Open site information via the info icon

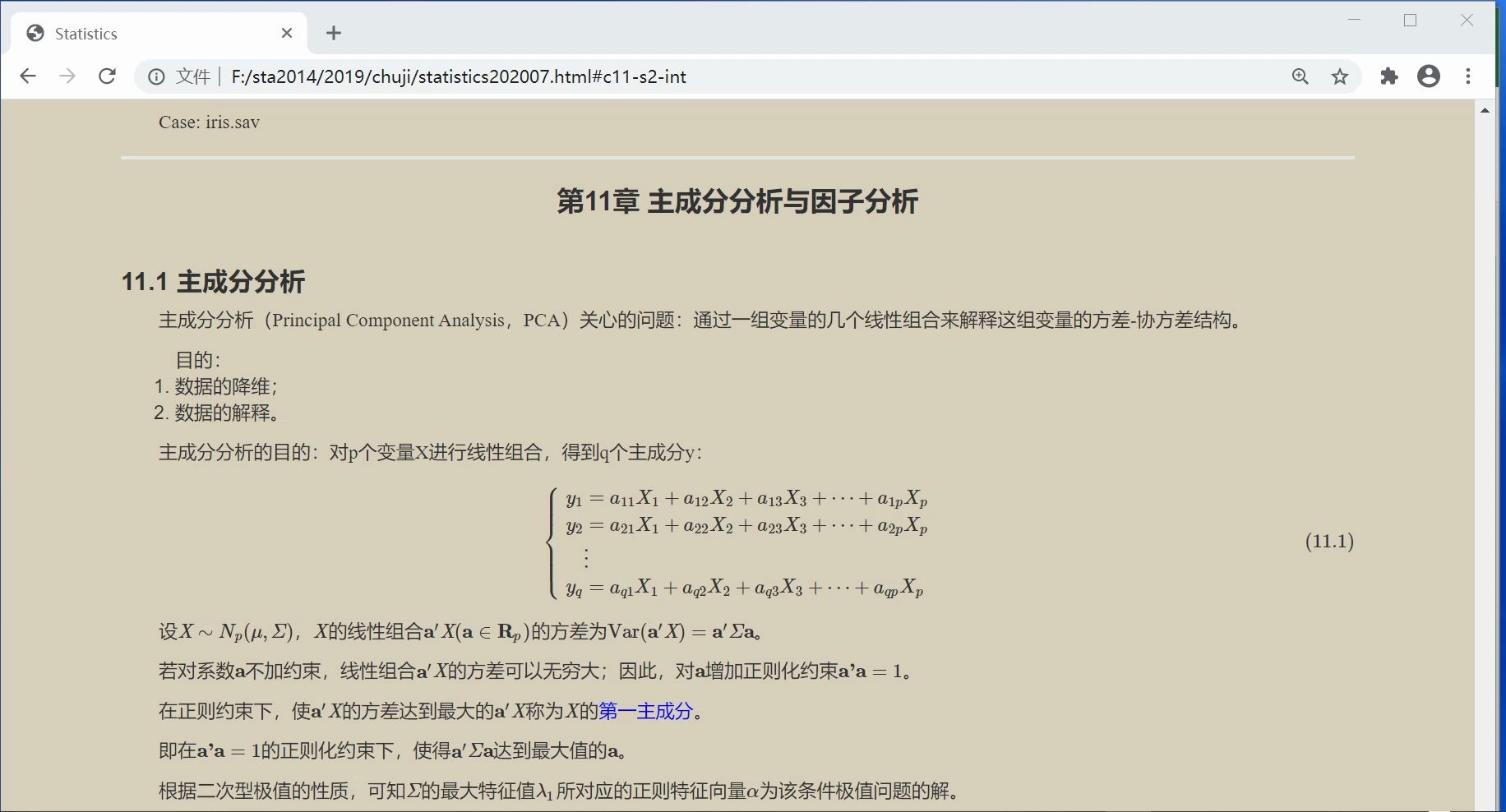click(x=155, y=76)
